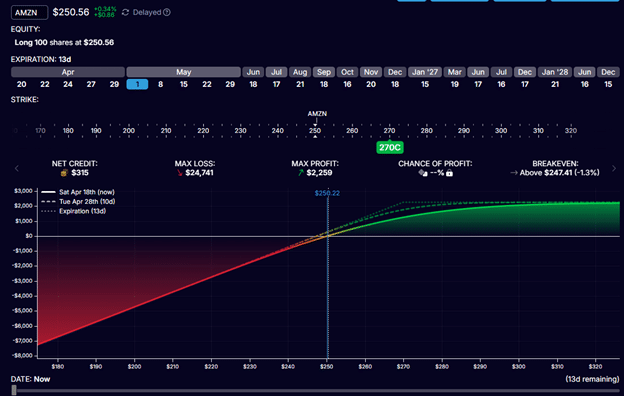Viewport: 624px width, 396px height.
Task: Click the money bag icon under Net Credit
Action: [x=64, y=173]
